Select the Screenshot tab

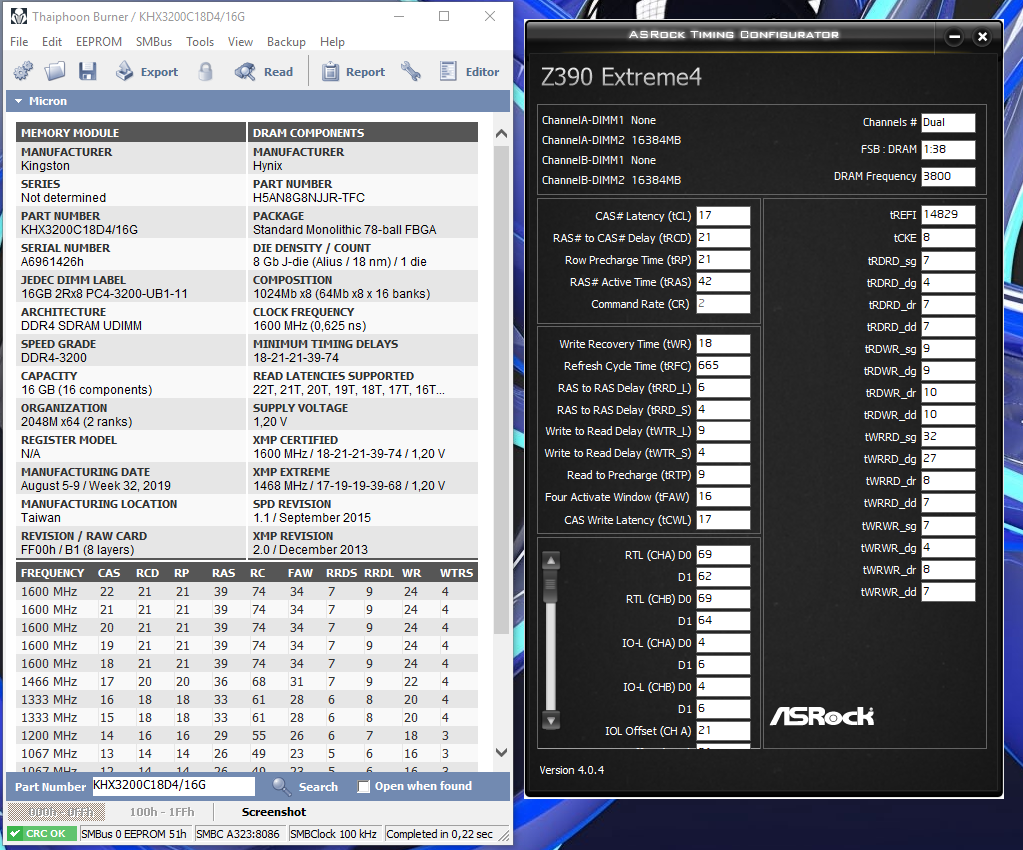[x=273, y=812]
